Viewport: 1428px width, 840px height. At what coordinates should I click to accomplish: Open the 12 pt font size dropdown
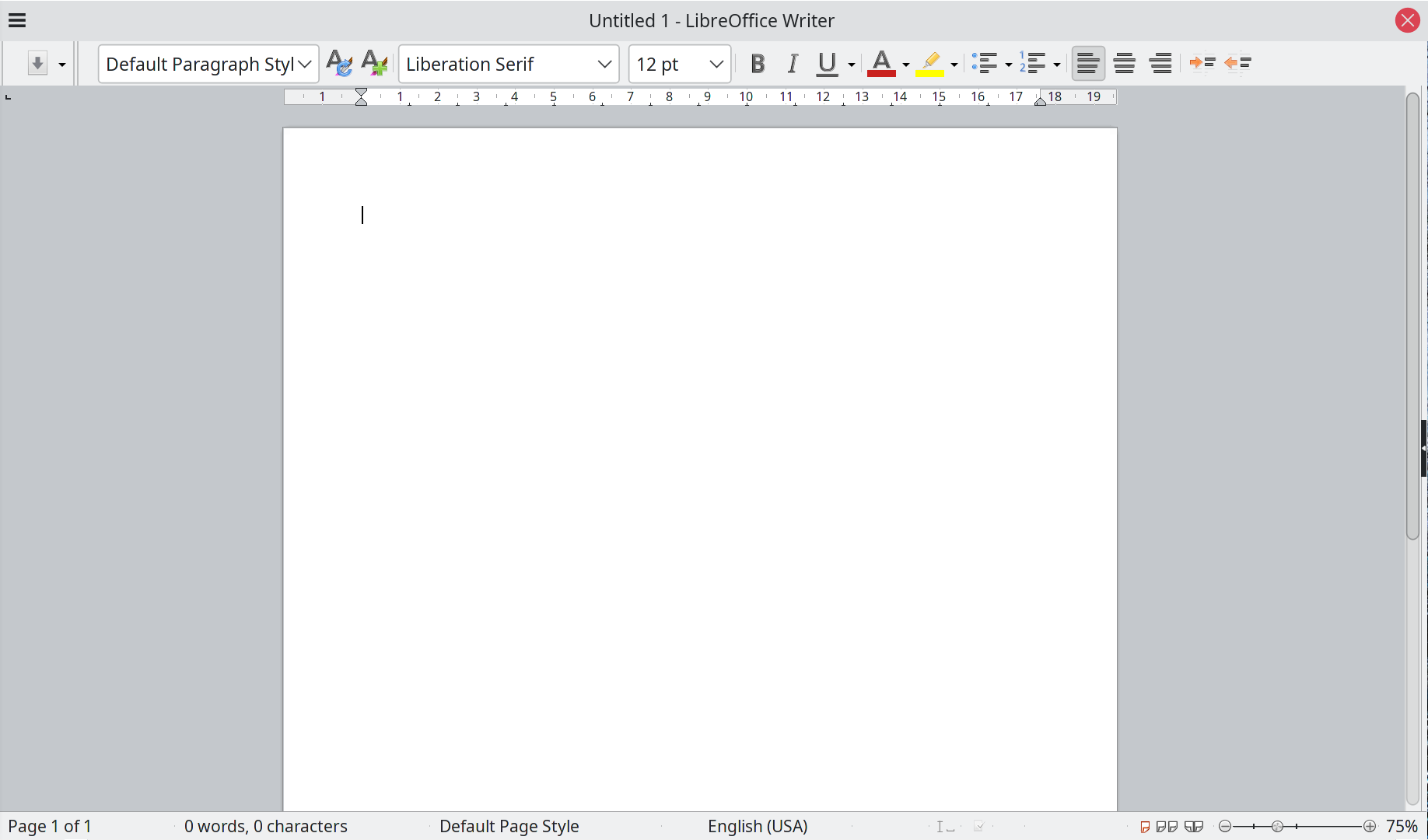(x=717, y=64)
